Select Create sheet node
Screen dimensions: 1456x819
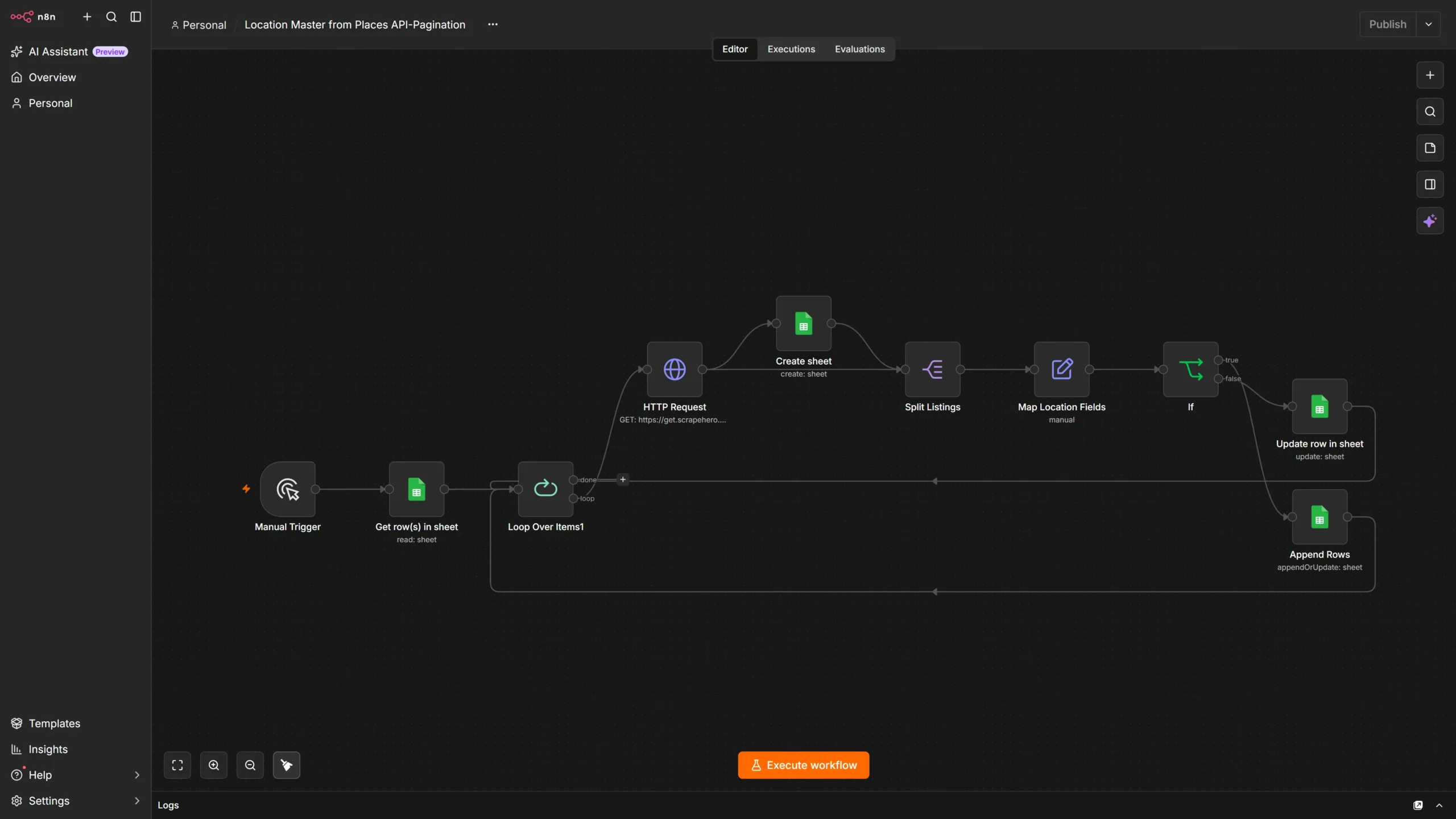pyautogui.click(x=804, y=324)
